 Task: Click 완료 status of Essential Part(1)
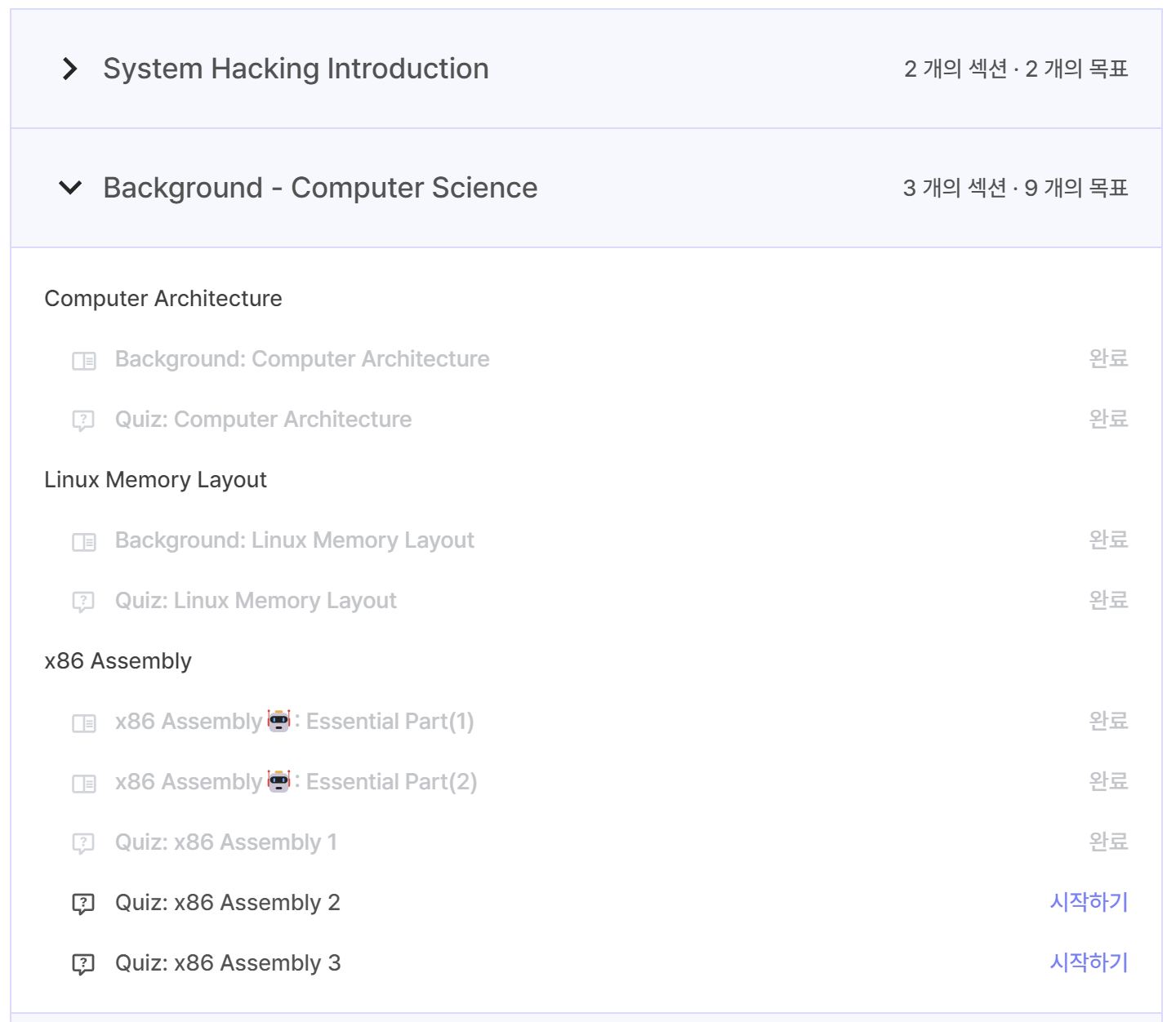click(1108, 721)
